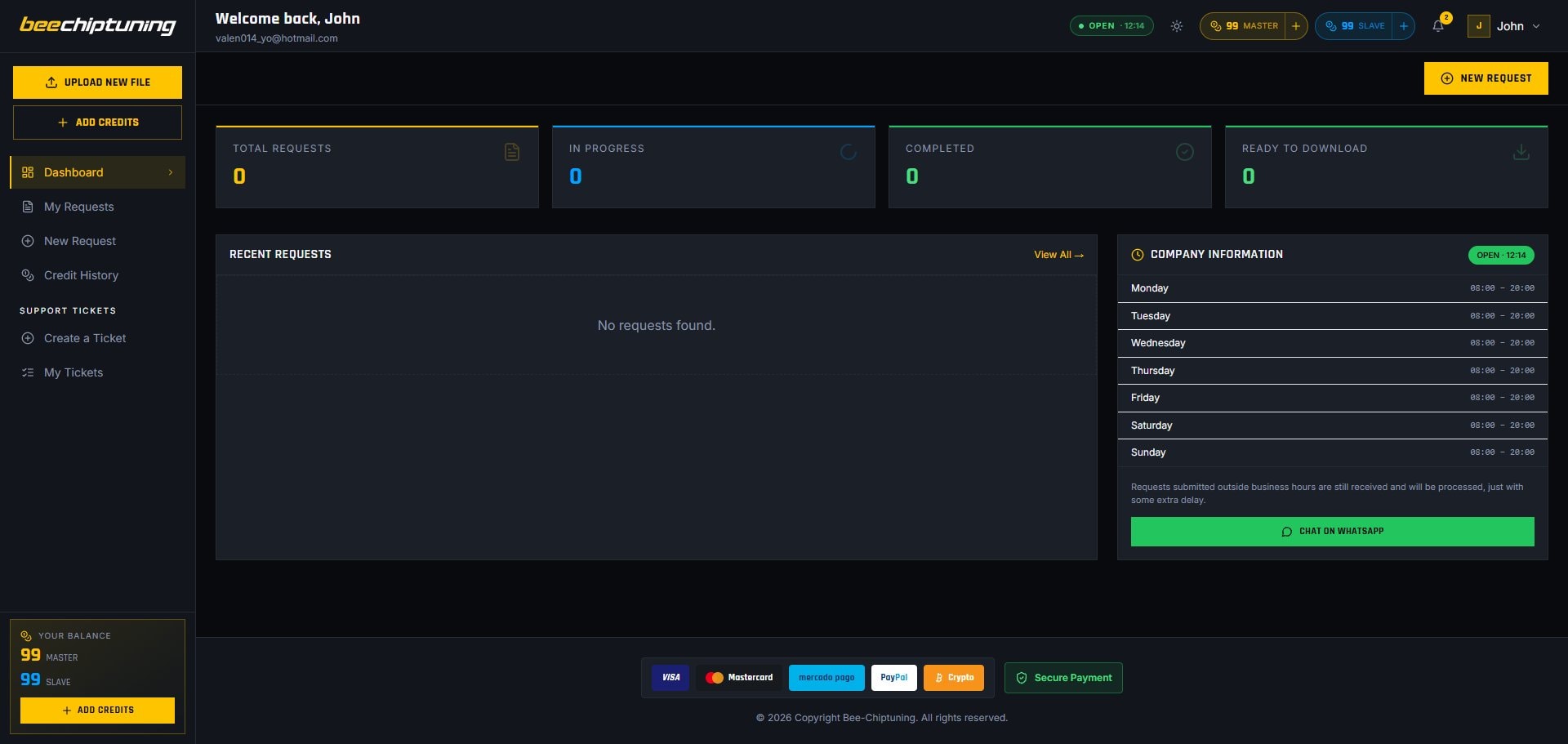Open the IN PROGRESS card
This screenshot has width=1568, height=744.
click(x=714, y=167)
